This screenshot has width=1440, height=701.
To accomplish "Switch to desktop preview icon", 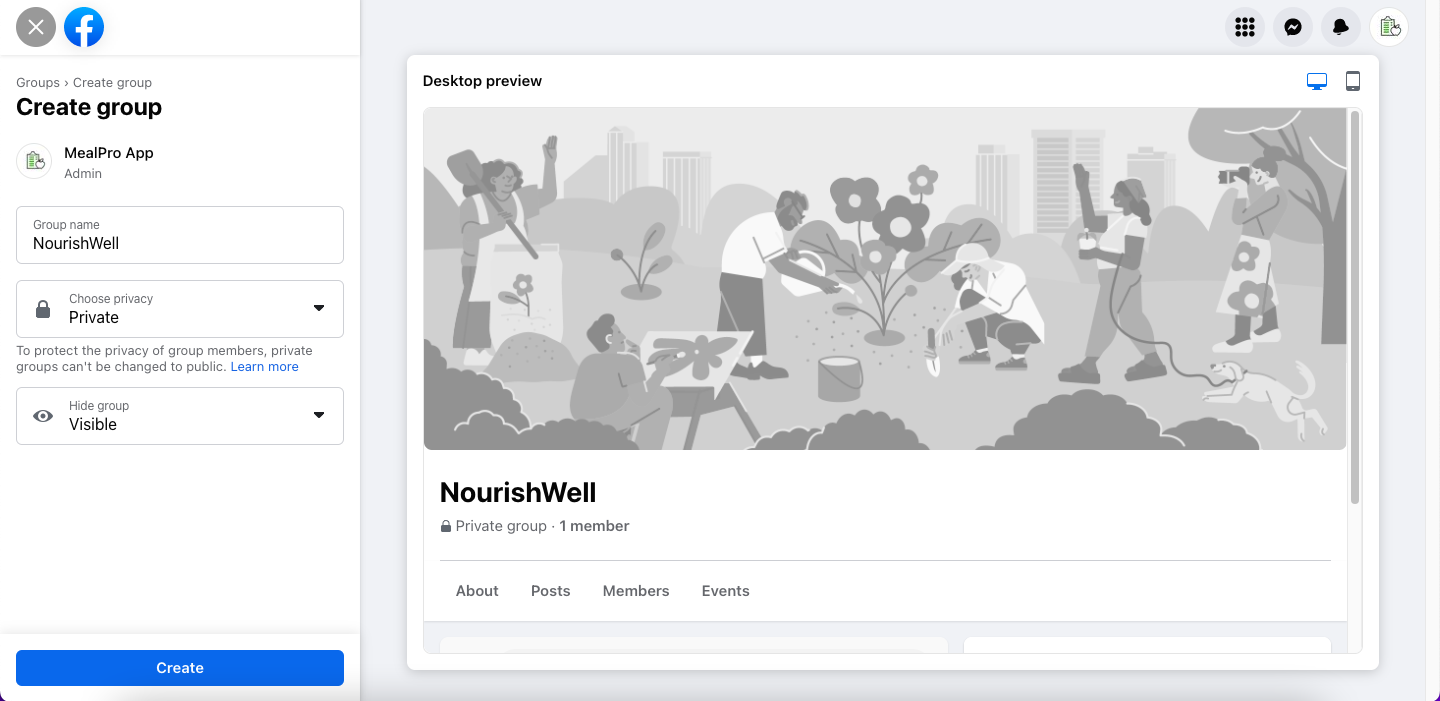I will (x=1317, y=81).
